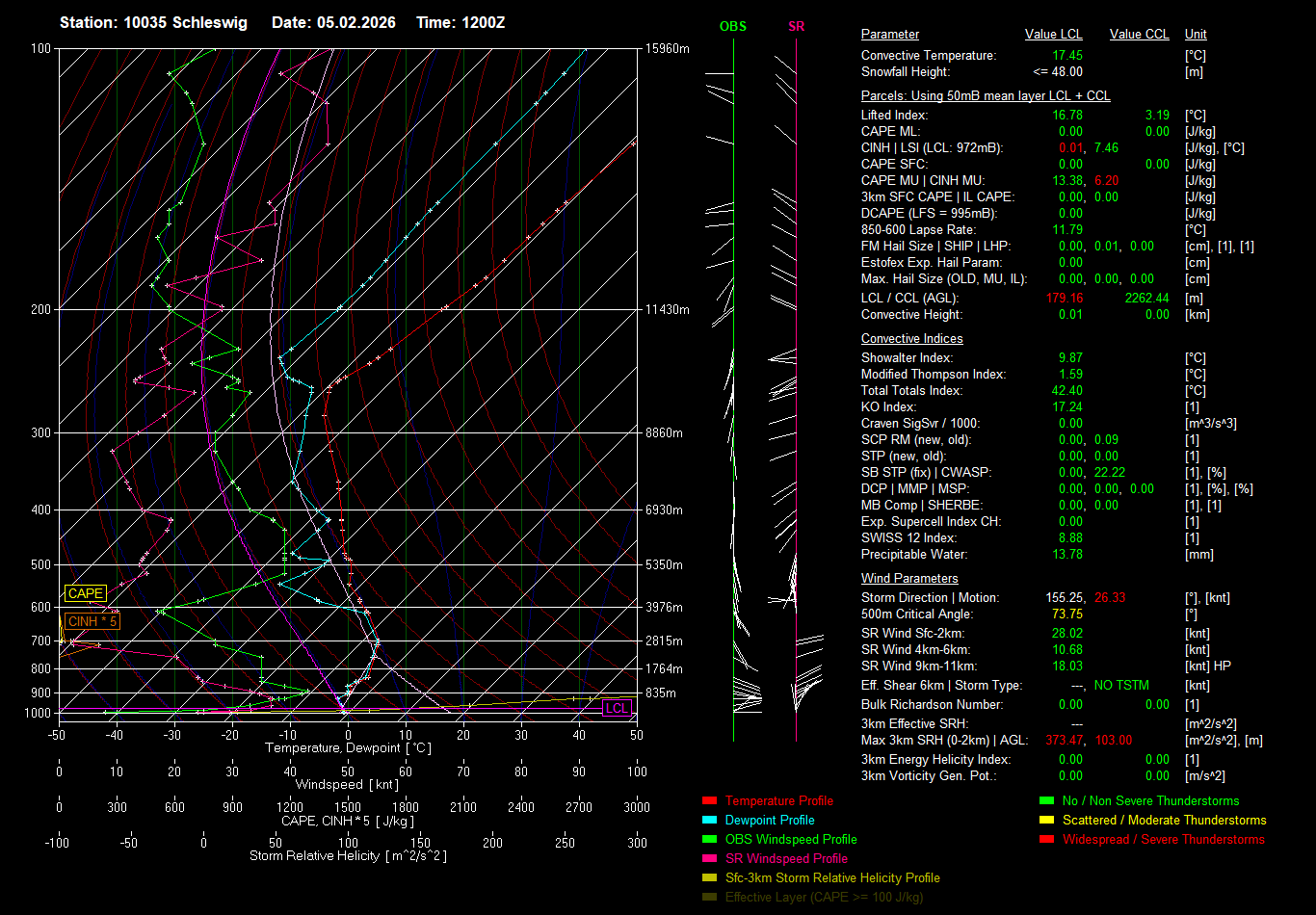The height and width of the screenshot is (915, 1316).
Task: Click the Parcels: Using 50mB mean layer heading
Action: [x=985, y=96]
